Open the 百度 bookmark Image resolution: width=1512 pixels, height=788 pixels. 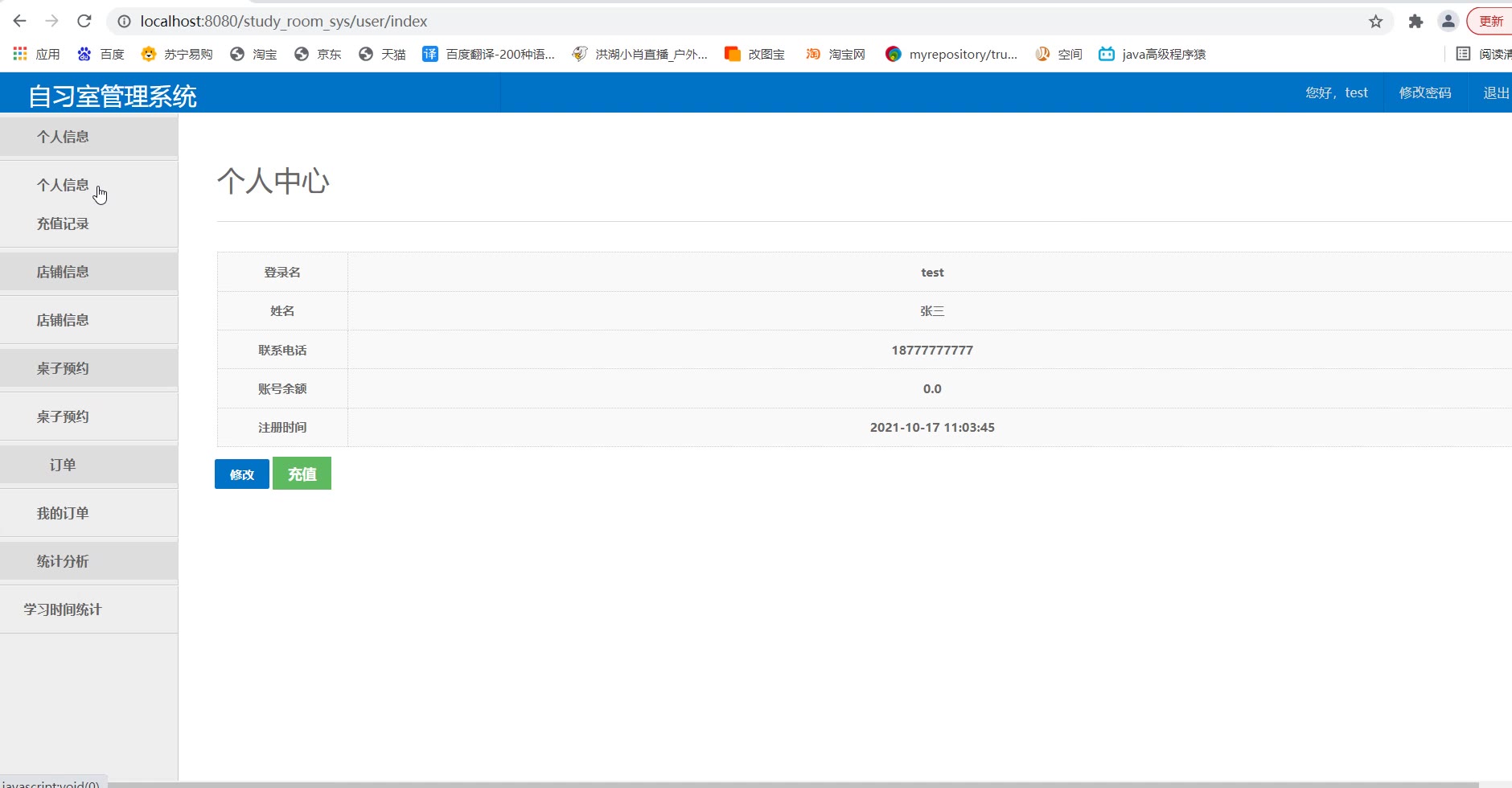pos(101,54)
